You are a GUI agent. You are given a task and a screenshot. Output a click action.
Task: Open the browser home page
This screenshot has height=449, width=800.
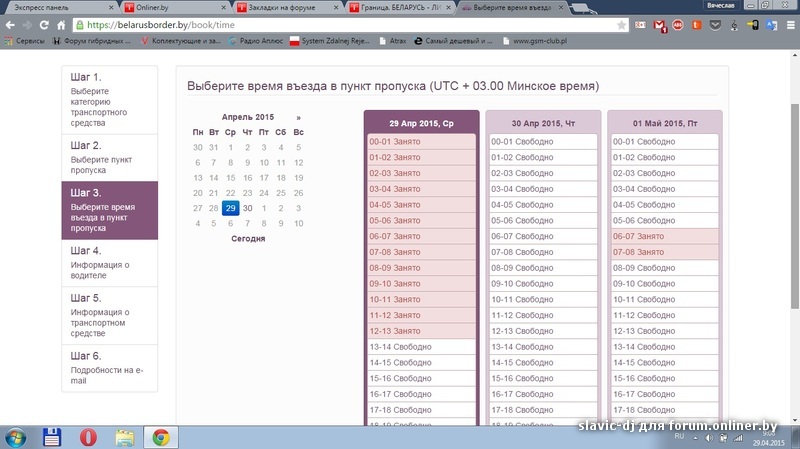[x=61, y=25]
